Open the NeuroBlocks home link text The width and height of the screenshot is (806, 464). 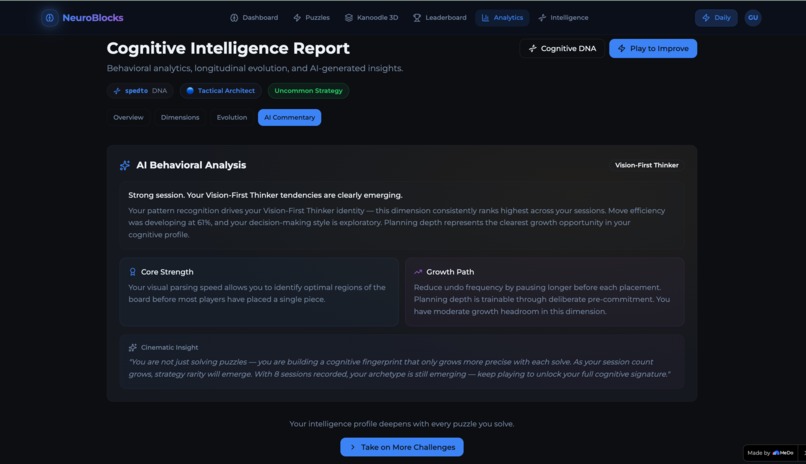tap(93, 17)
